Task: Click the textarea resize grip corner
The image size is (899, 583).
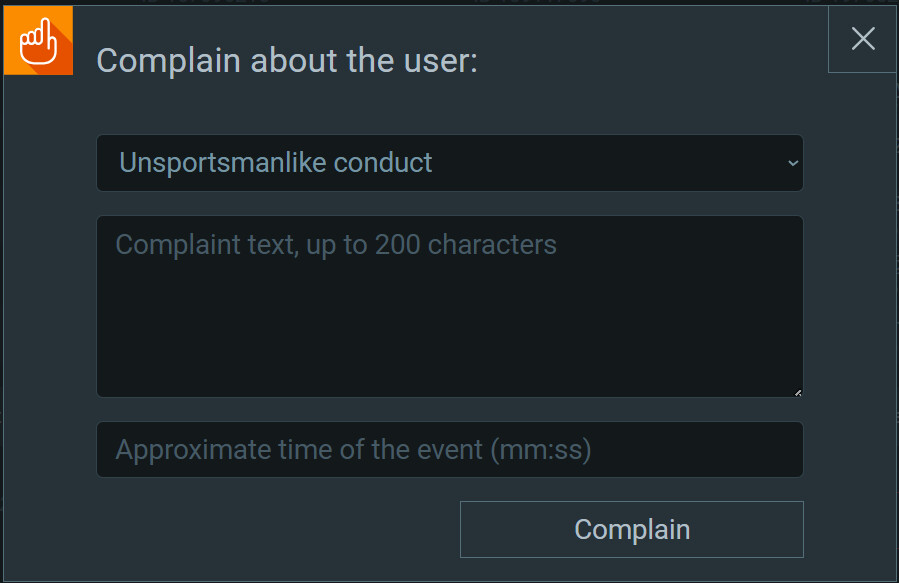Action: point(797,392)
